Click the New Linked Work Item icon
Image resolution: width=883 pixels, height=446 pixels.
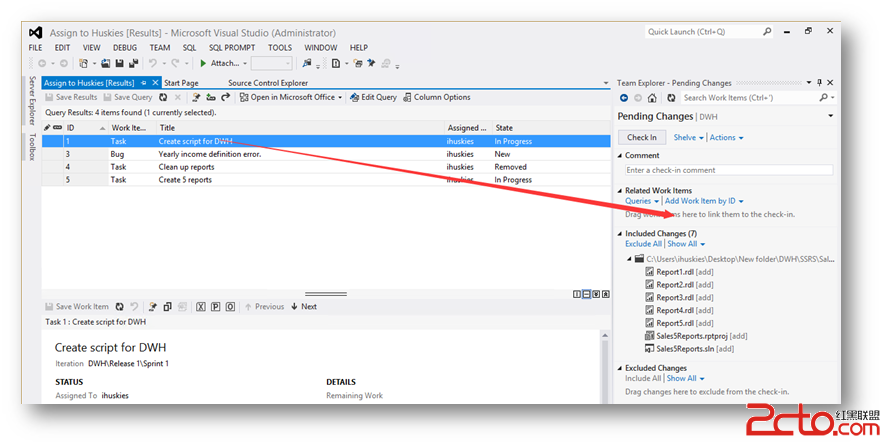[x=196, y=97]
